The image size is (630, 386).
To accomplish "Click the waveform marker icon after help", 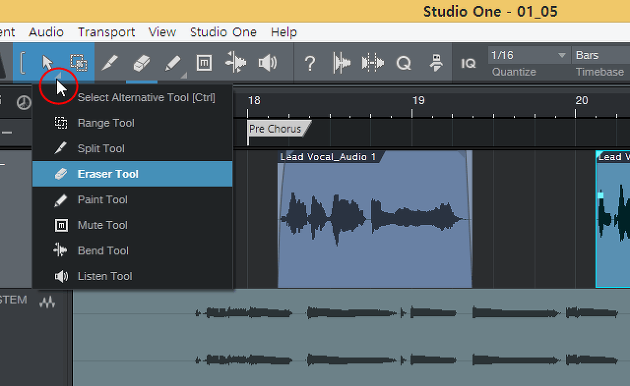I will coord(341,63).
